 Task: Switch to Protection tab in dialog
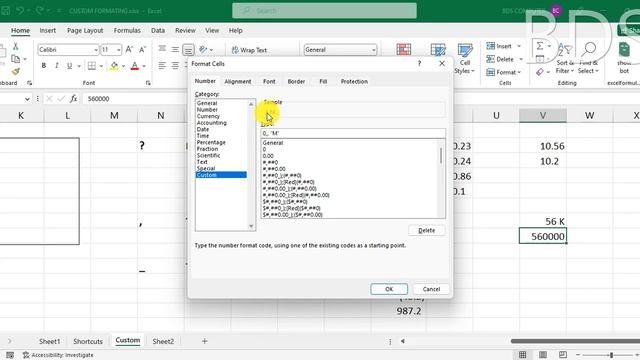pos(354,82)
